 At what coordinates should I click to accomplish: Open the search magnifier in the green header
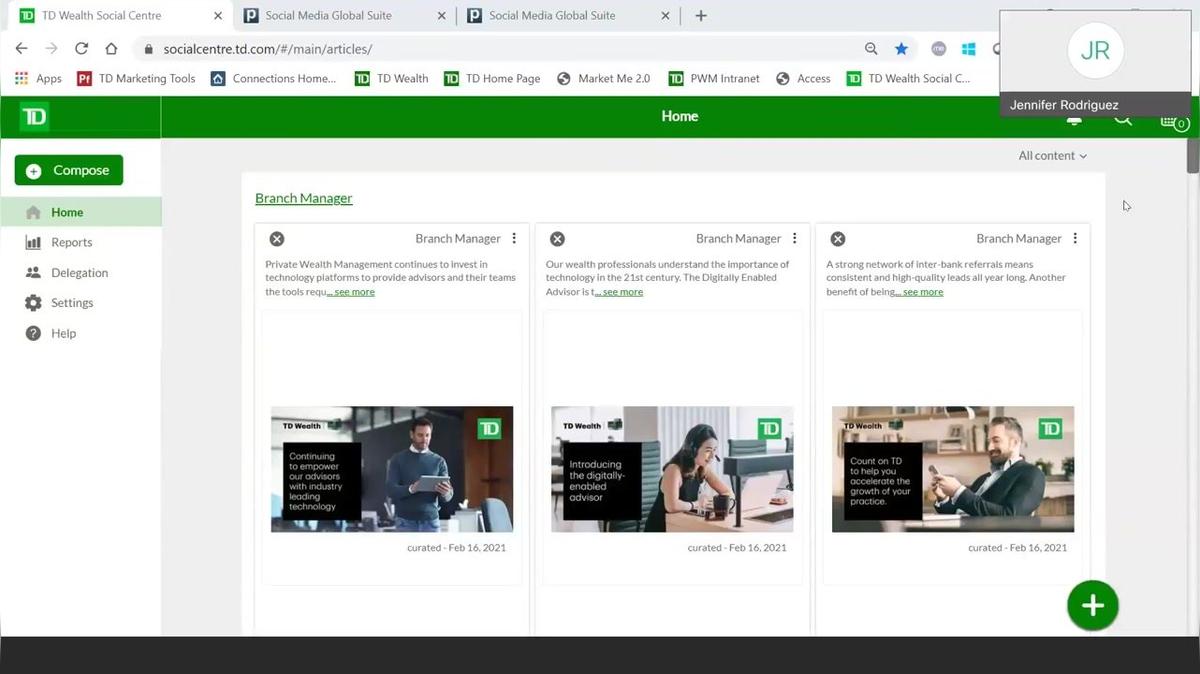coord(1123,120)
